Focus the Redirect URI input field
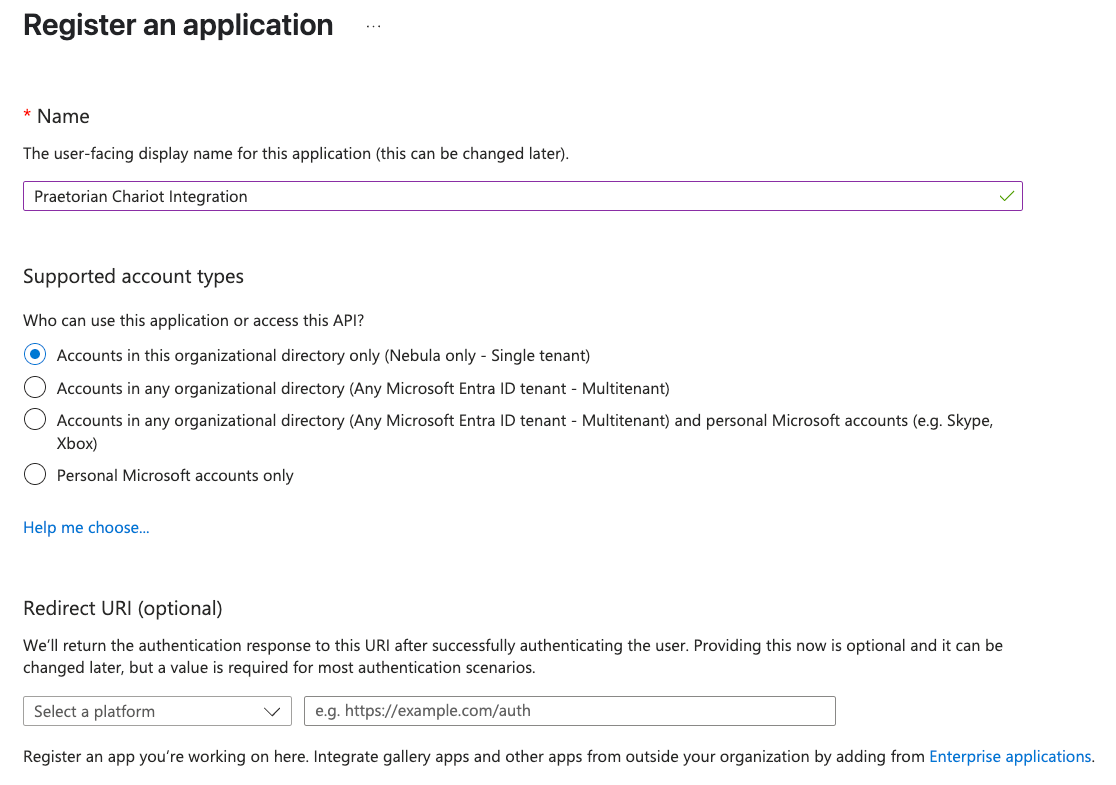Image resolution: width=1116 pixels, height=785 pixels. coord(569,711)
